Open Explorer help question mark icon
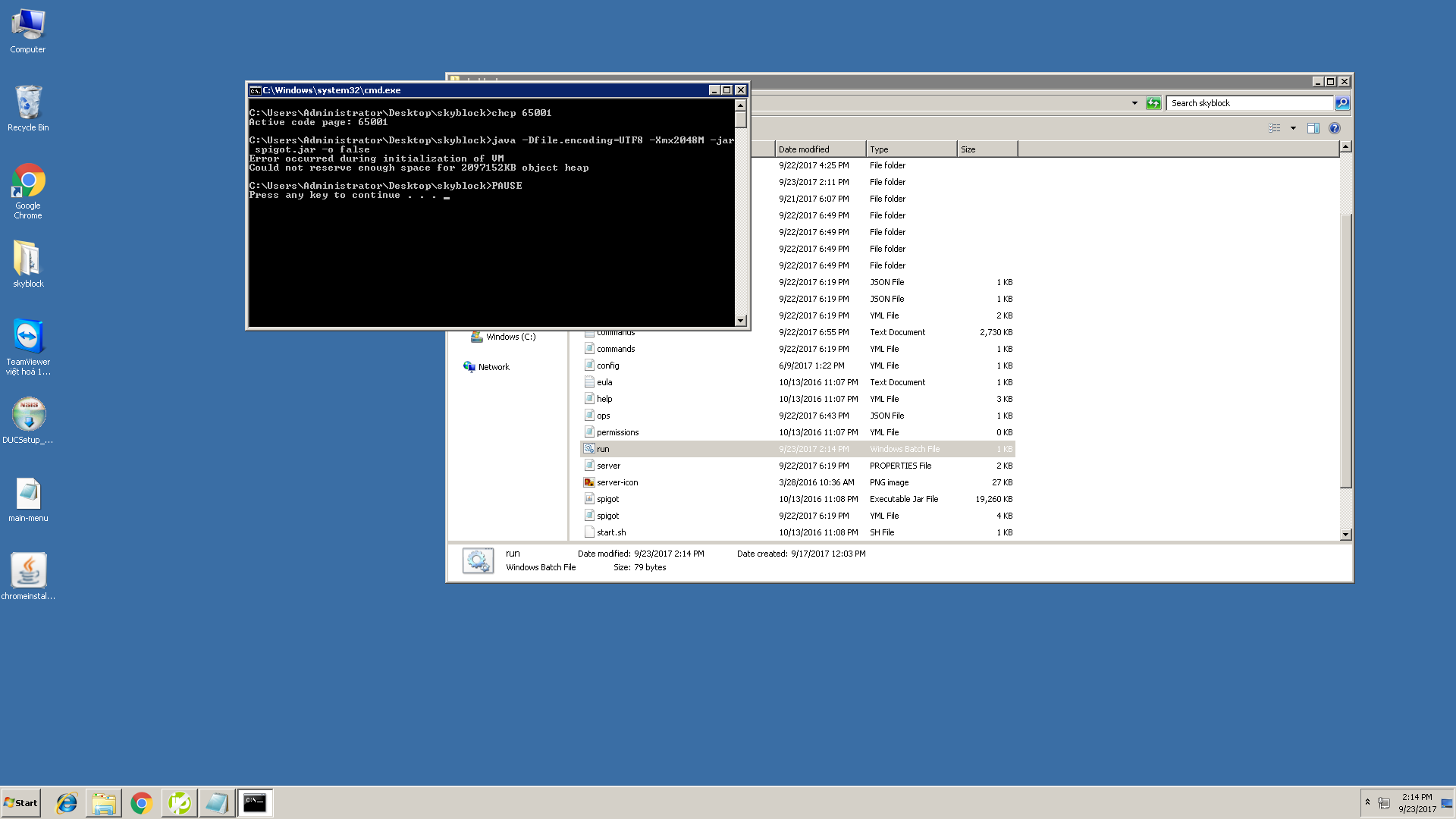1456x819 pixels. point(1335,128)
